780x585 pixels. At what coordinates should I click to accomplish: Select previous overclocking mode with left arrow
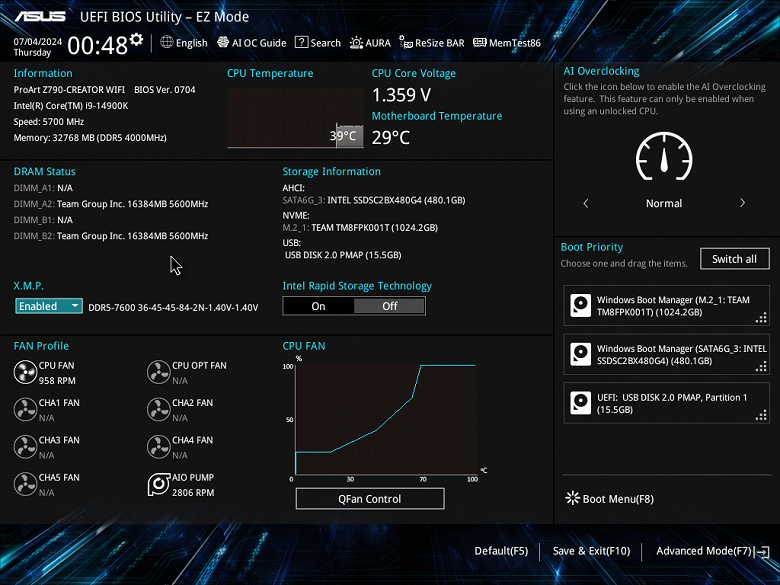pos(586,203)
